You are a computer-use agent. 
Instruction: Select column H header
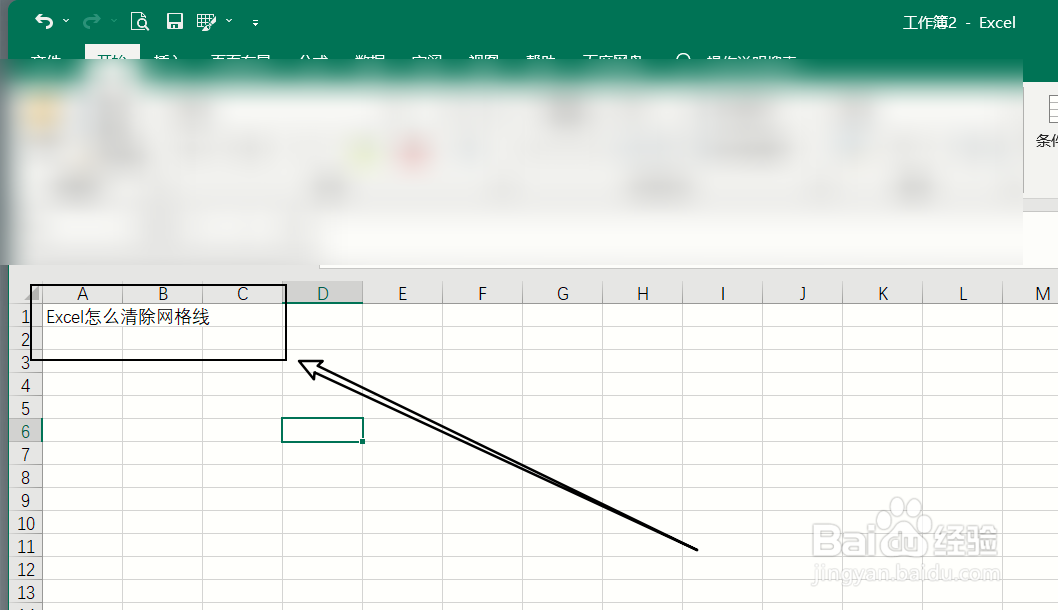point(642,294)
